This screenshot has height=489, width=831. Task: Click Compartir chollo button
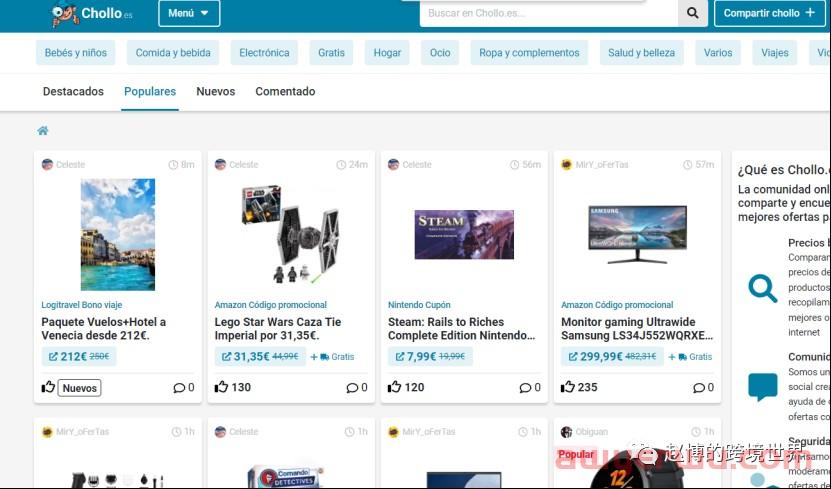click(770, 13)
